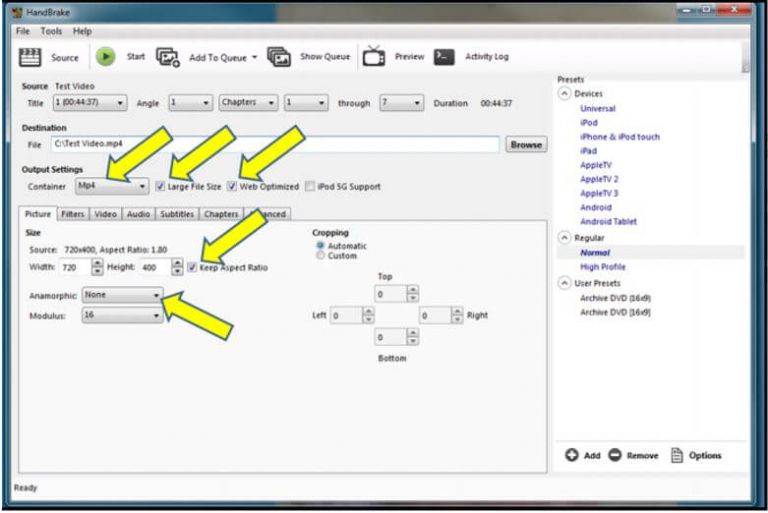
Task: Open the preset Options document icon
Action: (676, 455)
